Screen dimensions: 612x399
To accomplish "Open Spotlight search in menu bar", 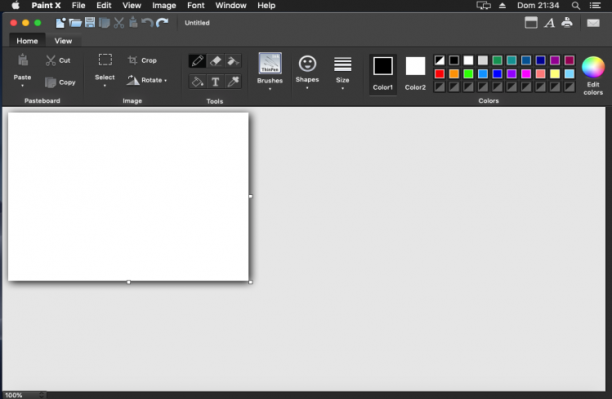I will [576, 5].
